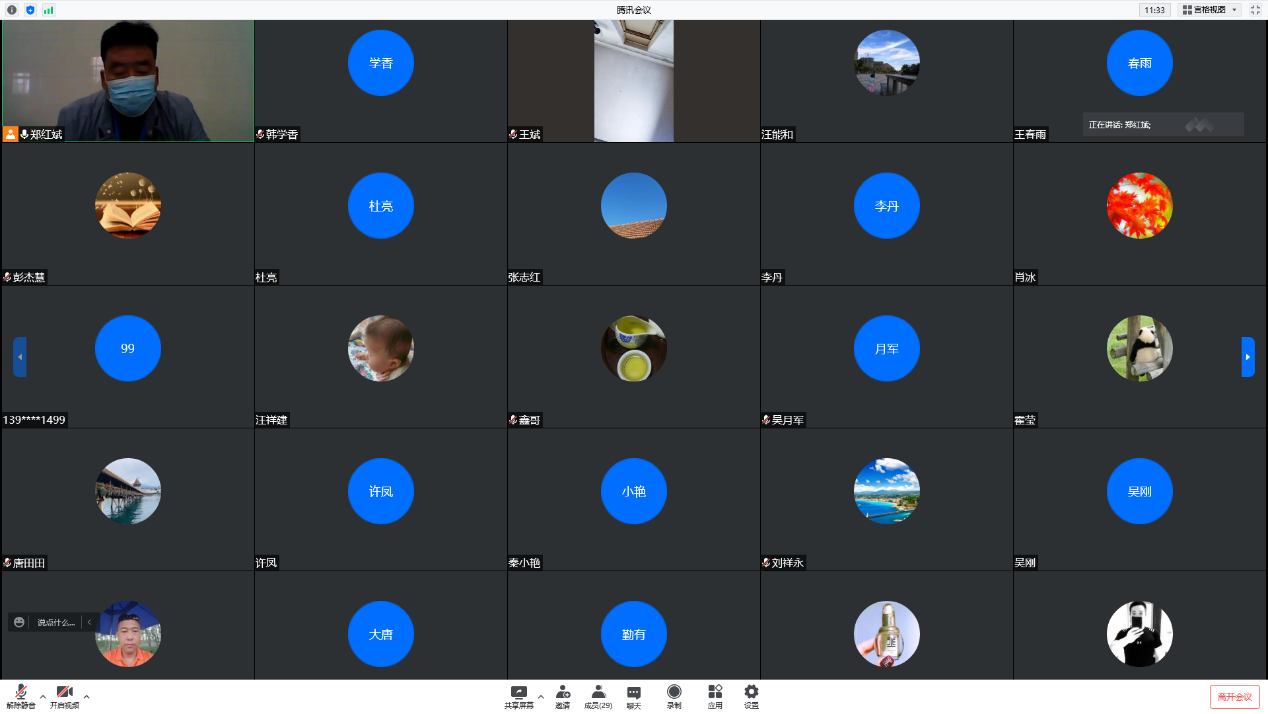The image size is (1268, 714).
Task: Click the meeting info icon in title bar
Action: coord(12,10)
